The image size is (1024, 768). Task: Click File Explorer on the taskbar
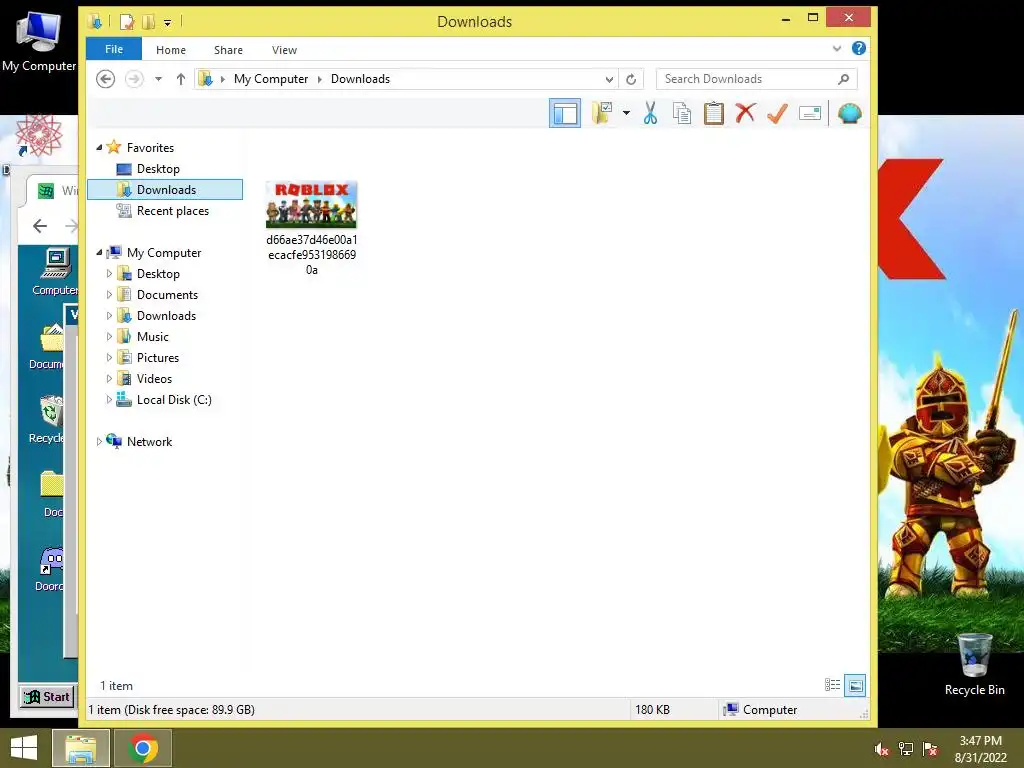tap(81, 748)
